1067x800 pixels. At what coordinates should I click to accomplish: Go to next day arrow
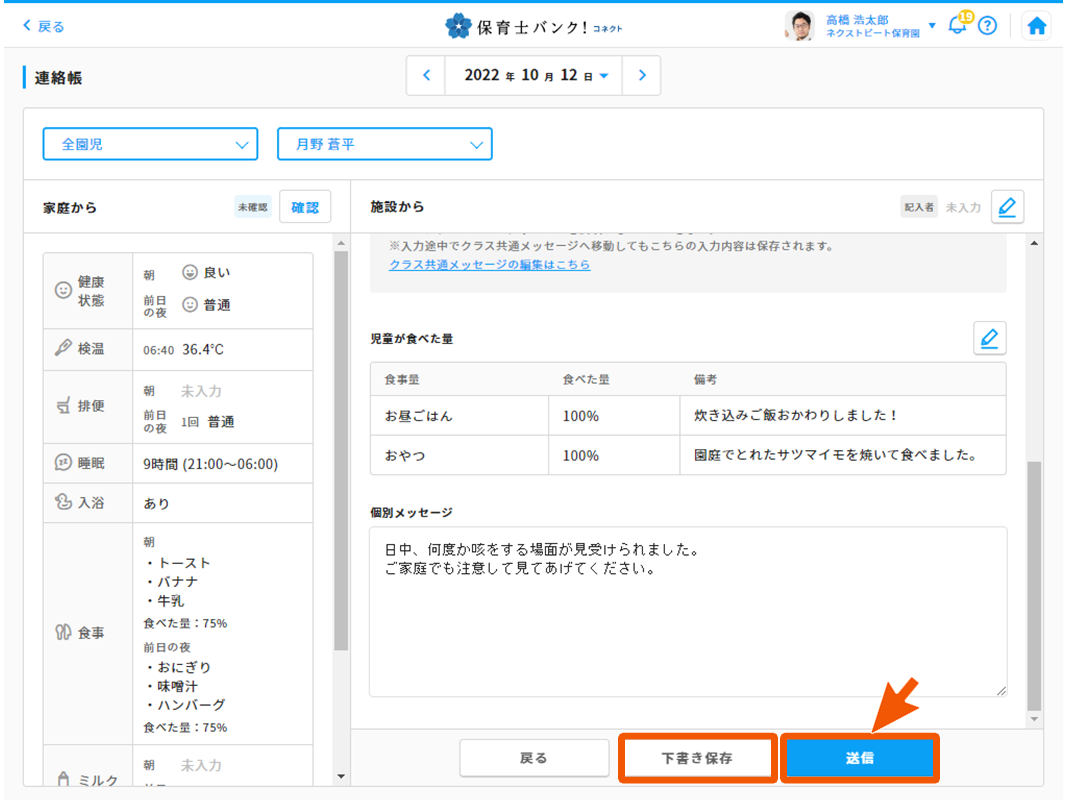point(641,76)
